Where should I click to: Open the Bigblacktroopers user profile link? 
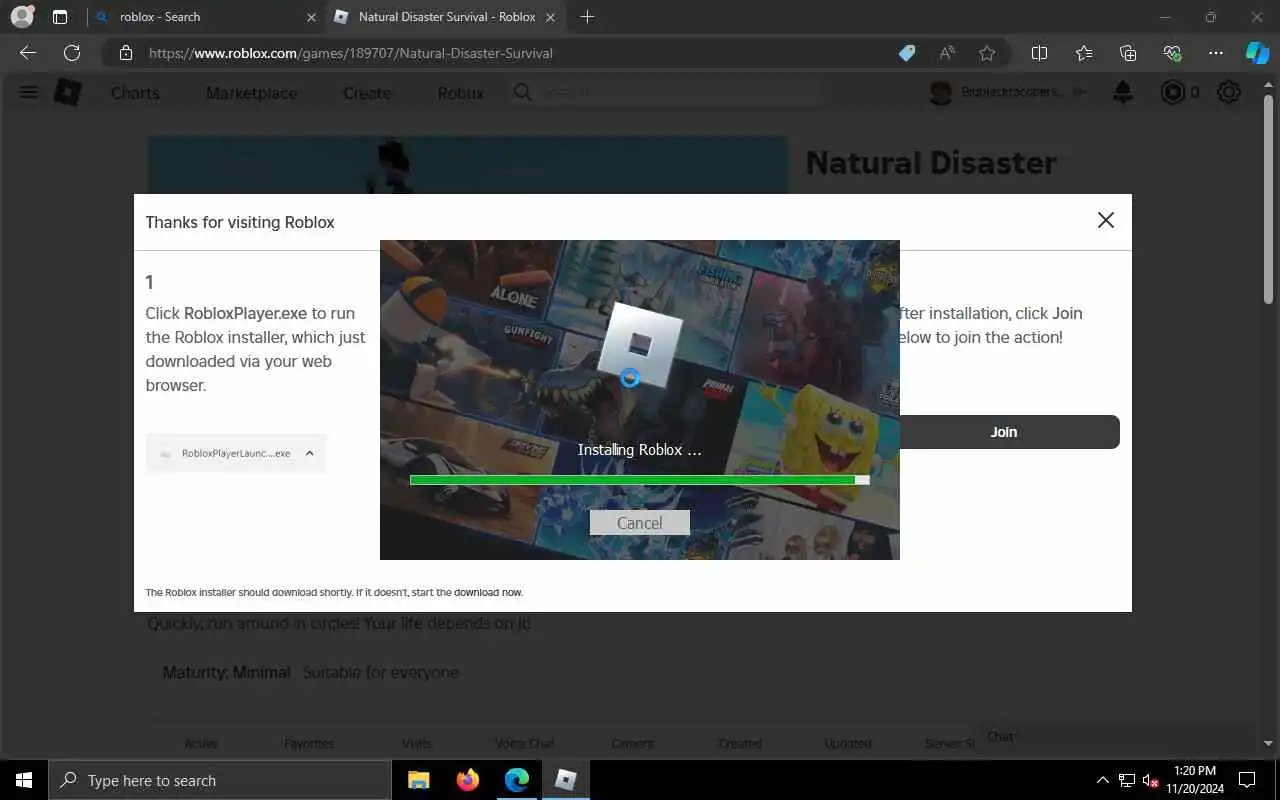[x=1008, y=92]
